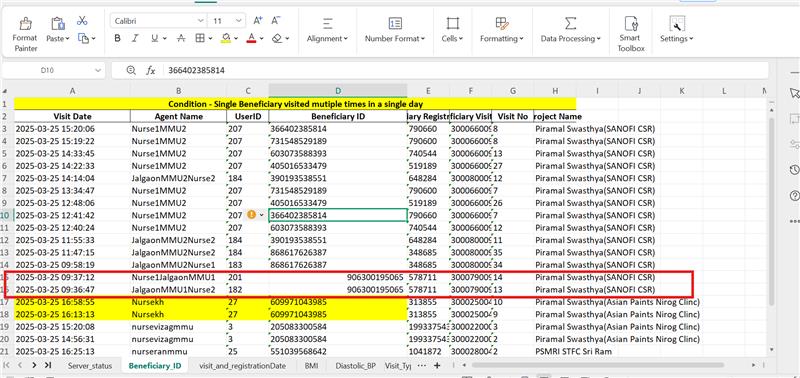800x378 pixels.
Task: Open the Smart Toolbox
Action: [632, 35]
